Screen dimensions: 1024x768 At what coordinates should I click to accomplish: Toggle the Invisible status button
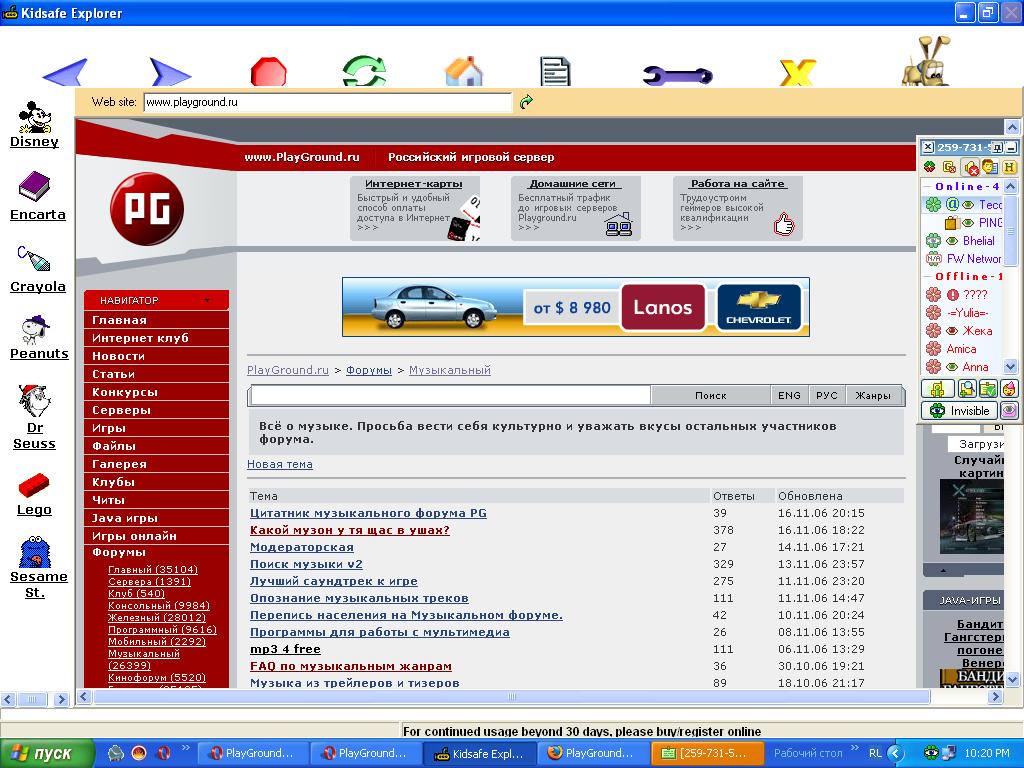click(958, 411)
